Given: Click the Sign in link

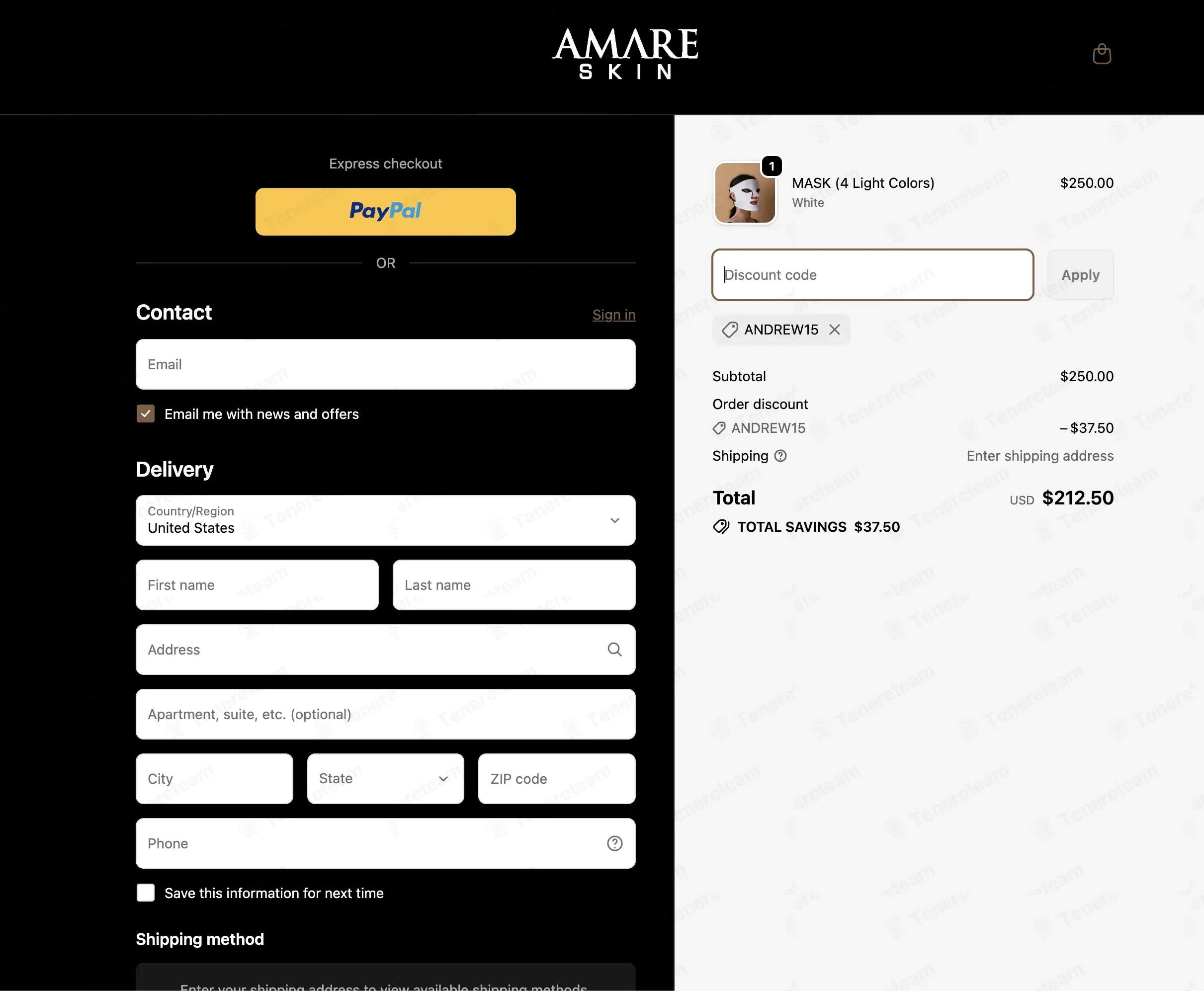Looking at the screenshot, I should point(614,315).
